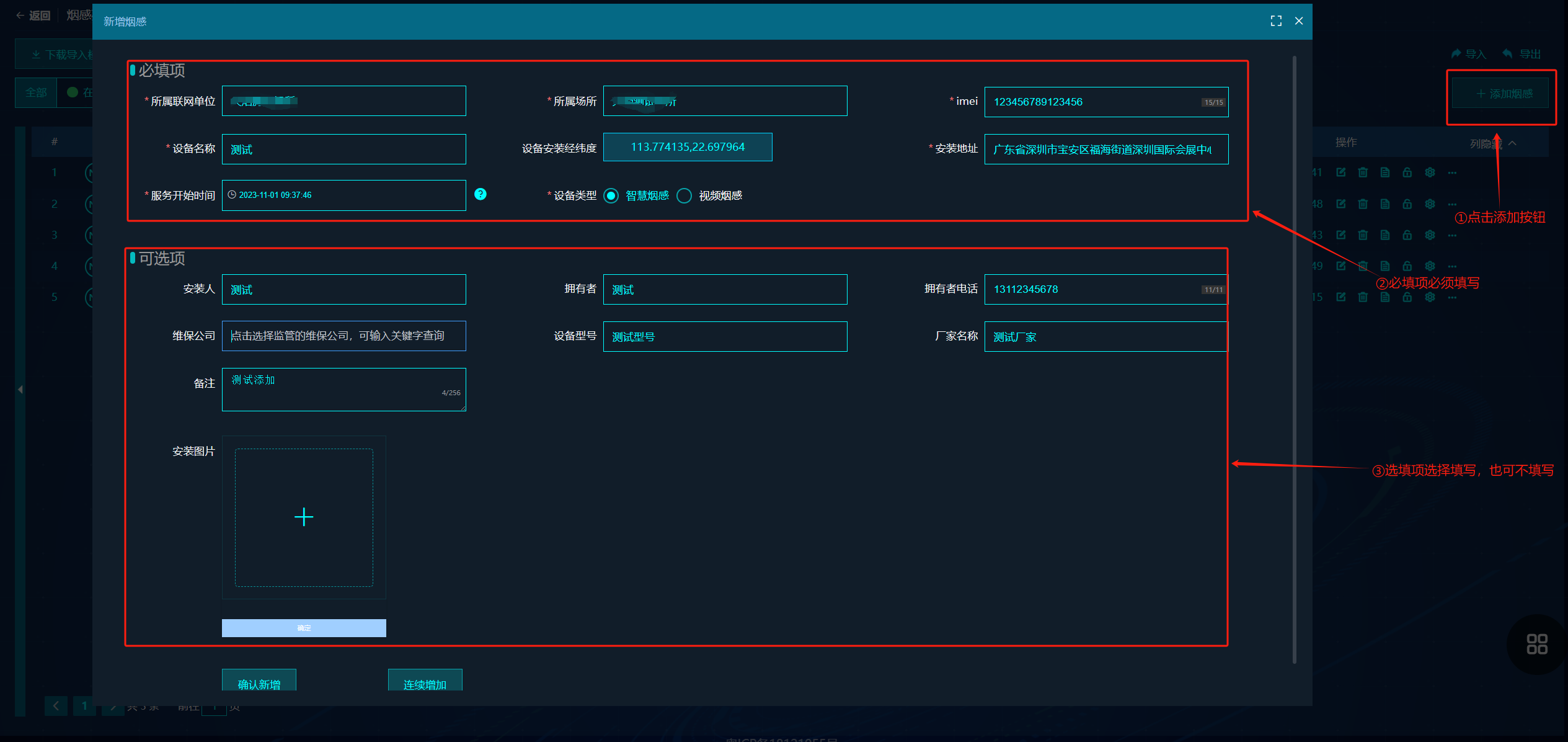Screen dimensions: 1568x742
Task: Focus the 设备名称 input field
Action: coord(344,149)
